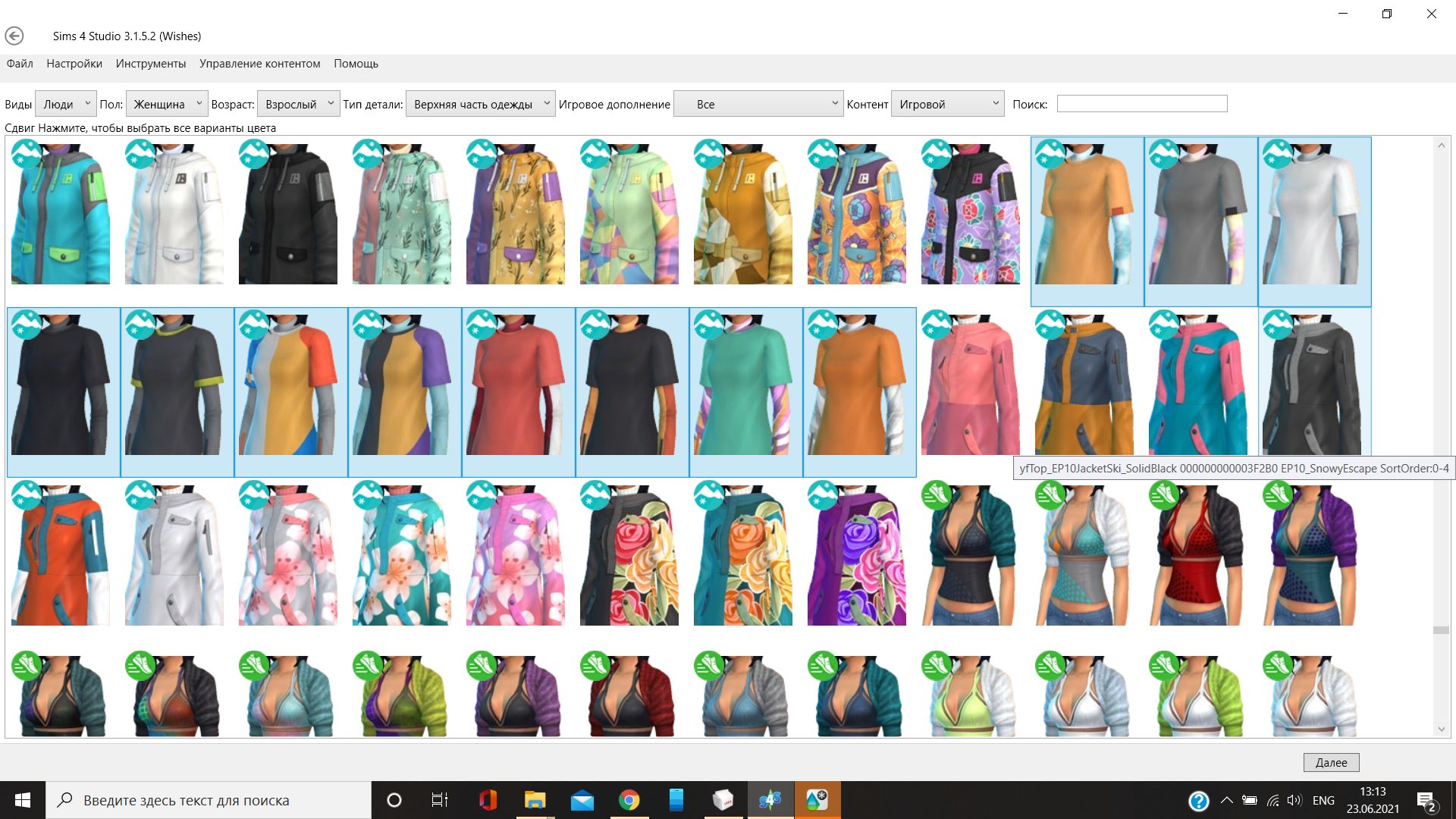This screenshot has width=1456, height=819.
Task: Open the Тип детали dropdown
Action: click(x=479, y=104)
